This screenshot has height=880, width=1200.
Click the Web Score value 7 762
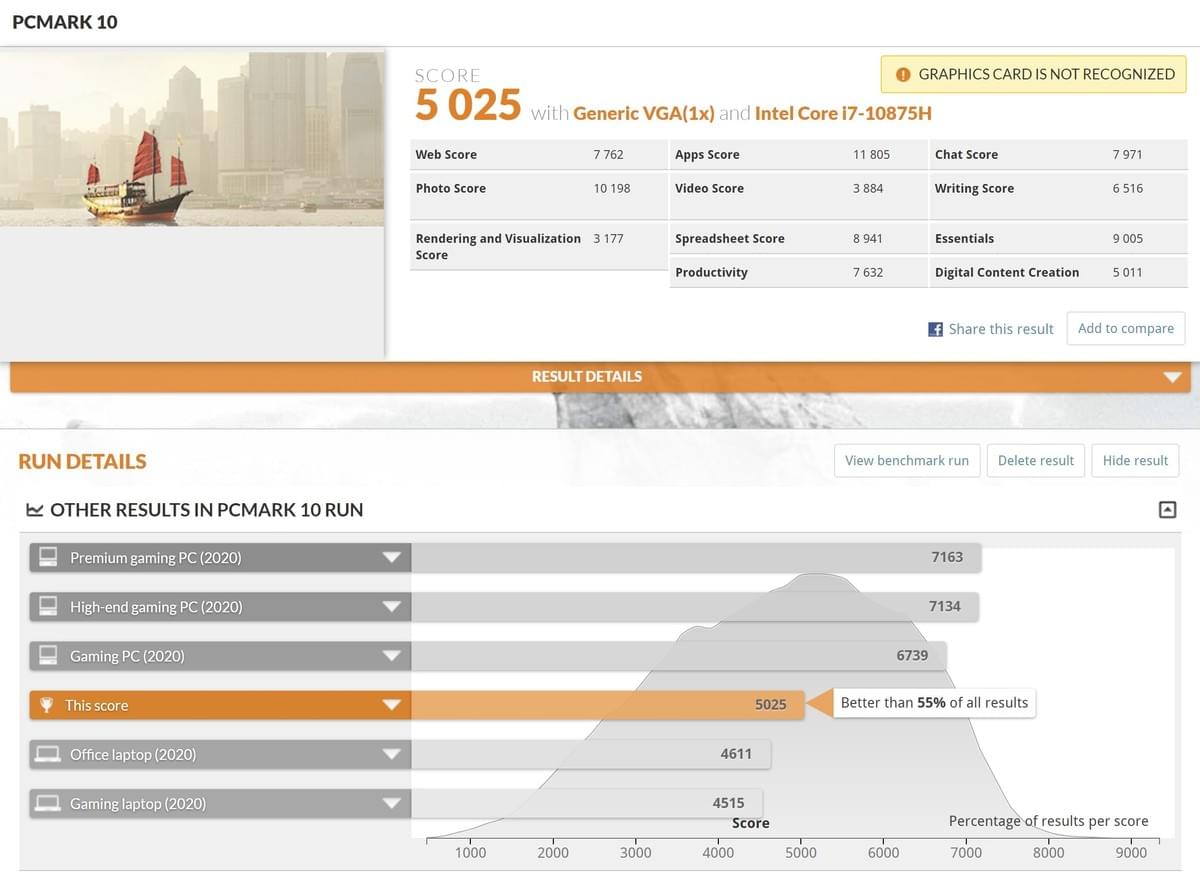click(608, 155)
